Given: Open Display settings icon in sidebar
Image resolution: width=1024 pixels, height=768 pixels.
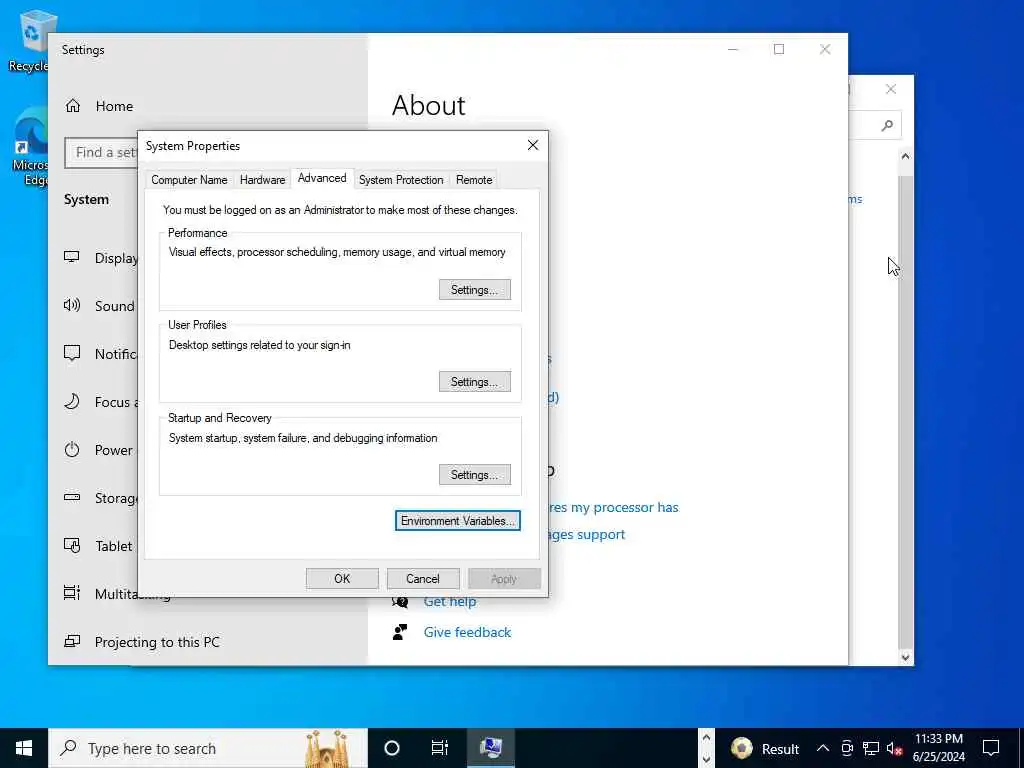Looking at the screenshot, I should [72, 257].
